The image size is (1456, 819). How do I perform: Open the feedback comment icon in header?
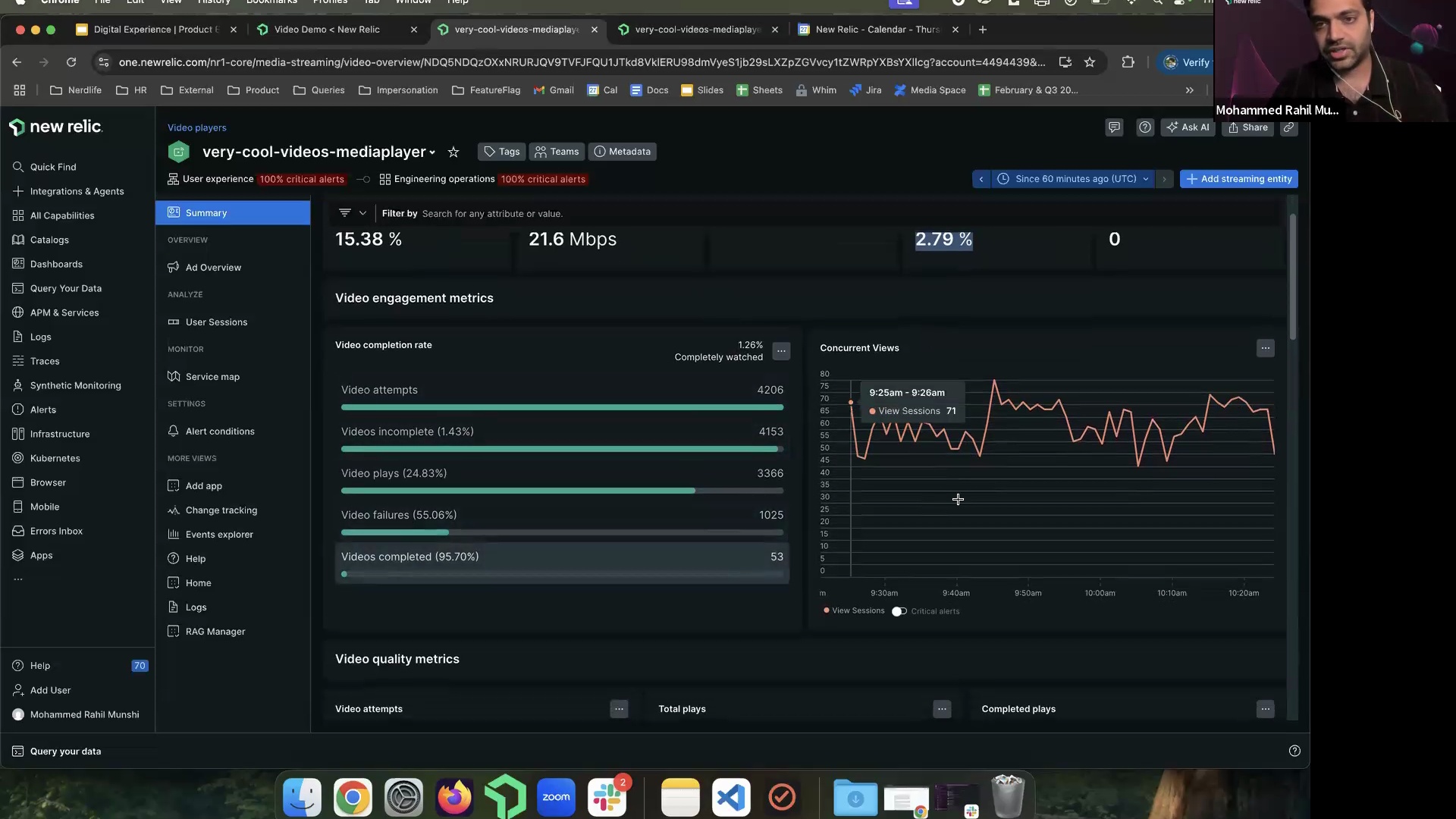tap(1114, 127)
